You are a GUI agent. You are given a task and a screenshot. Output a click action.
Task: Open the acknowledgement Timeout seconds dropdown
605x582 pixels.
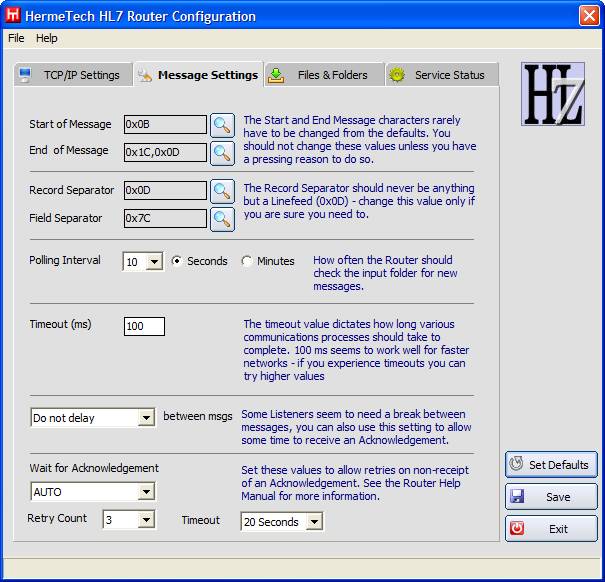point(314,522)
